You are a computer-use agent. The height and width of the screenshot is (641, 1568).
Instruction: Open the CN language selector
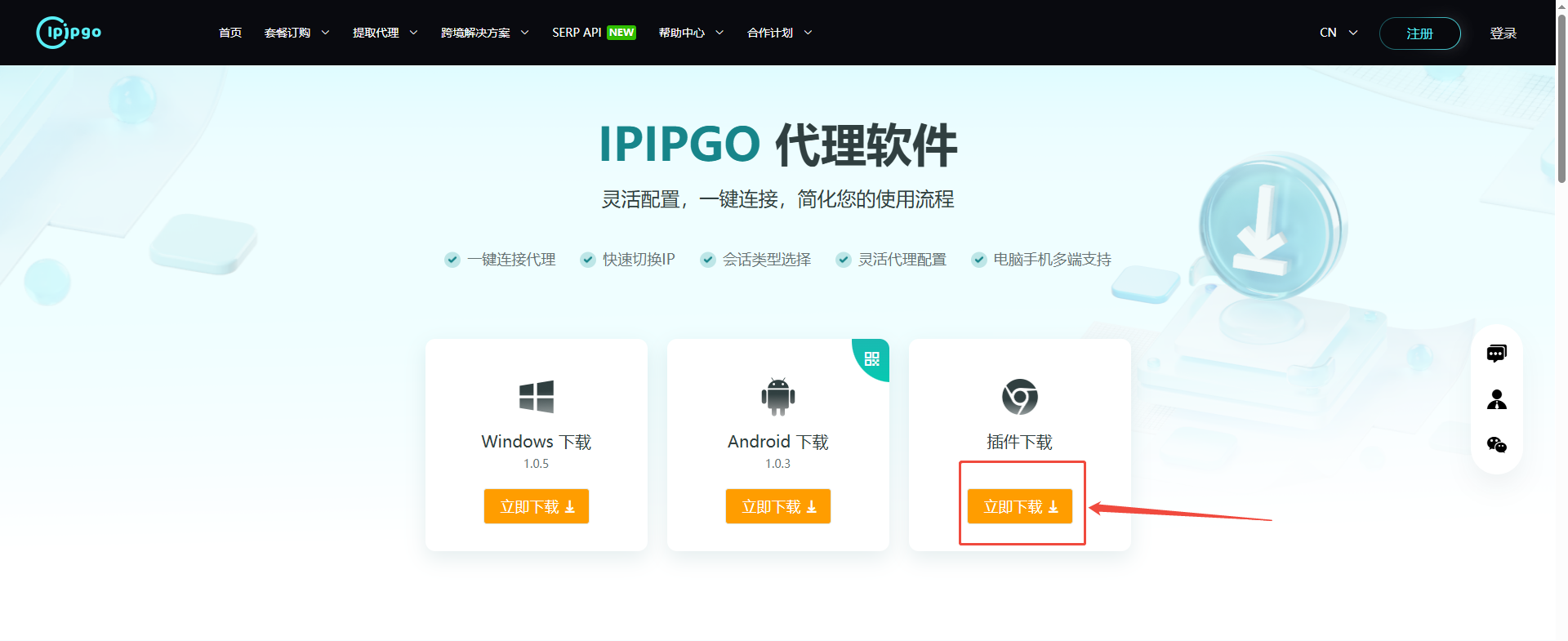point(1338,33)
